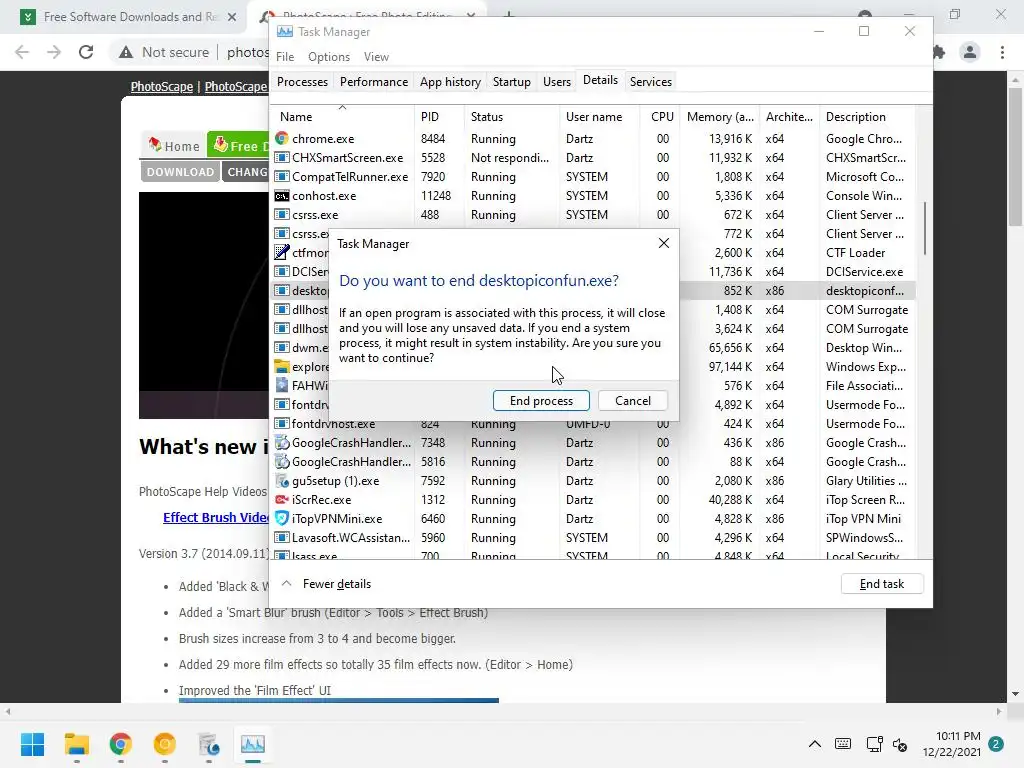Sort by the Description column header

867,117
